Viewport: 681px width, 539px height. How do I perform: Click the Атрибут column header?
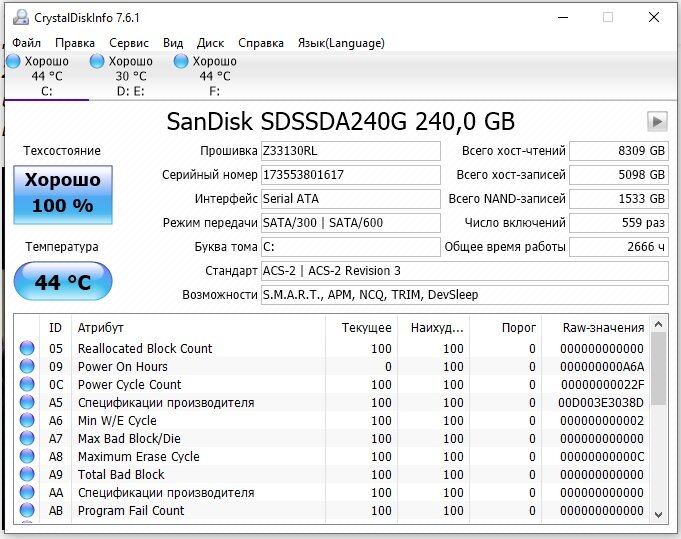click(x=198, y=327)
